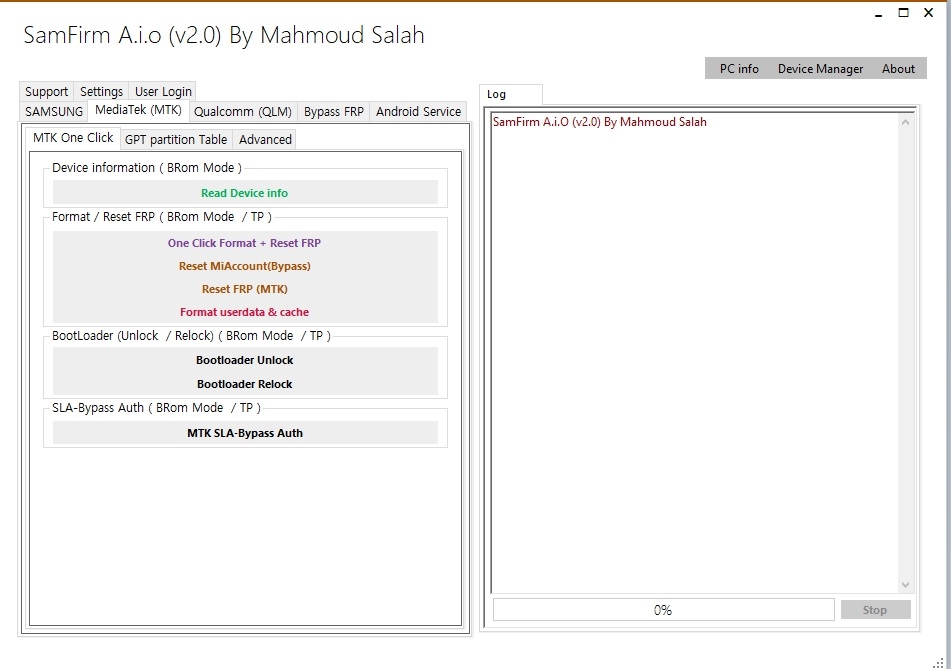Open Device Manager menu item
951x669 pixels.
[820, 69]
